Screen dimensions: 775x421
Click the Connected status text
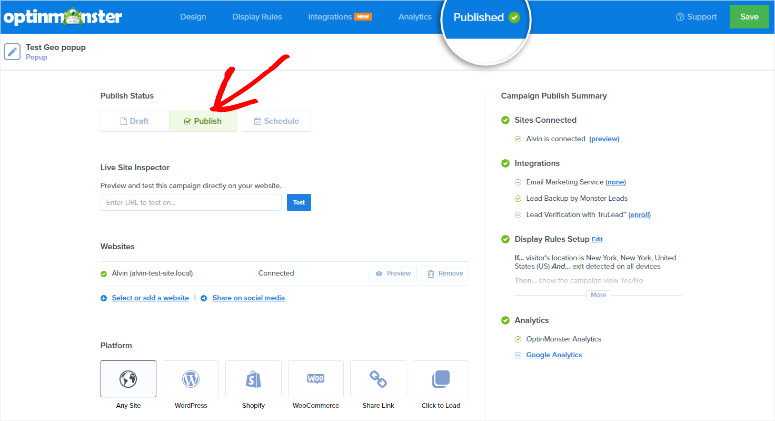pos(276,273)
